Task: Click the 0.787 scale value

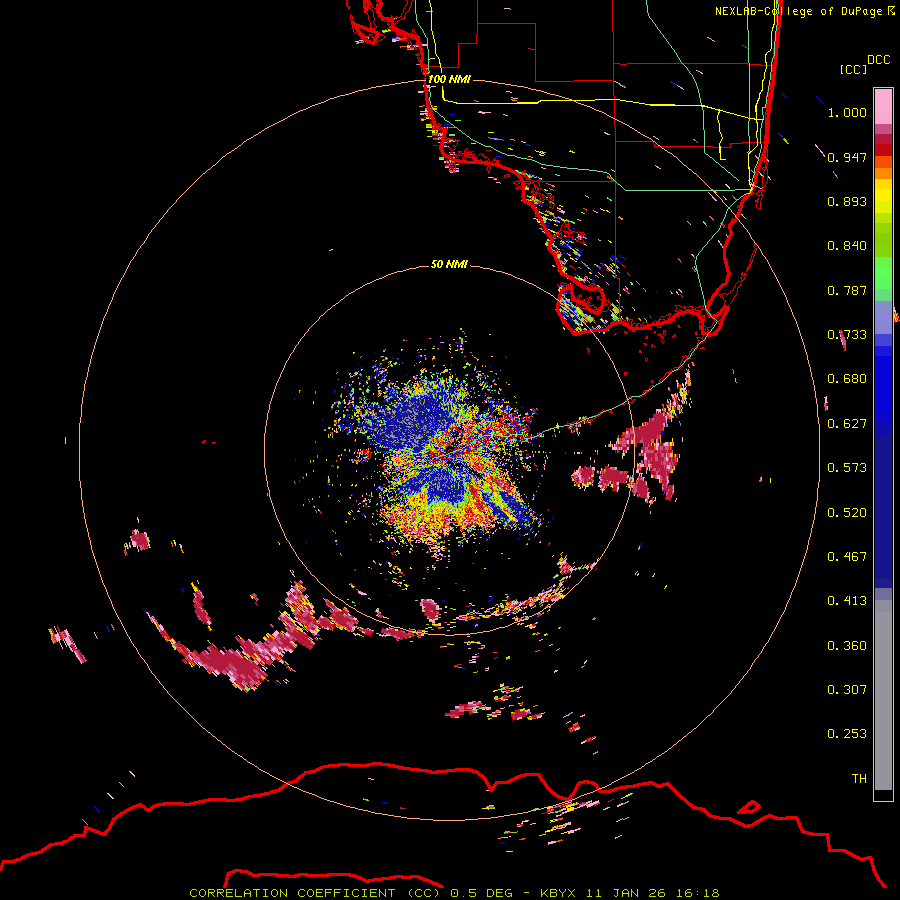Action: click(x=847, y=290)
